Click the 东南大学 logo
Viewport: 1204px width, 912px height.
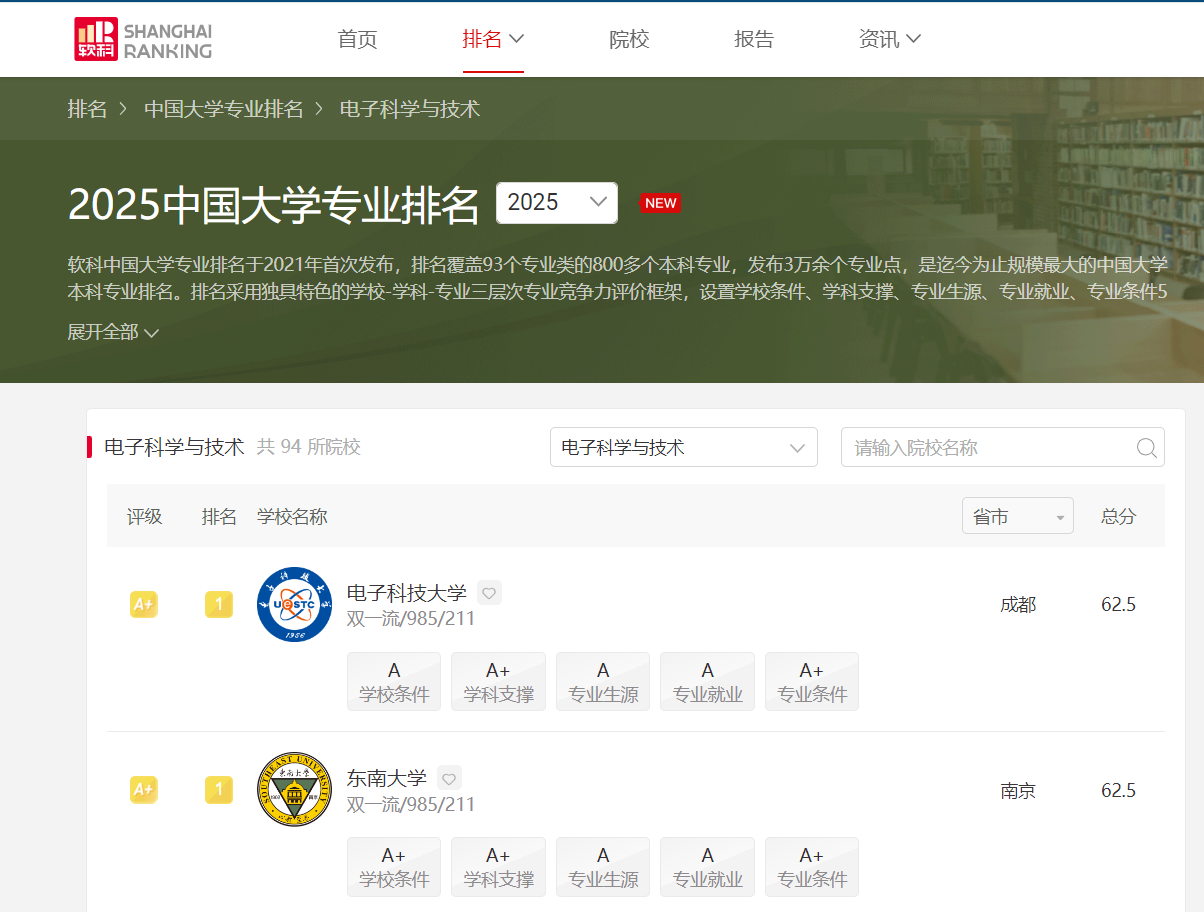pos(294,790)
